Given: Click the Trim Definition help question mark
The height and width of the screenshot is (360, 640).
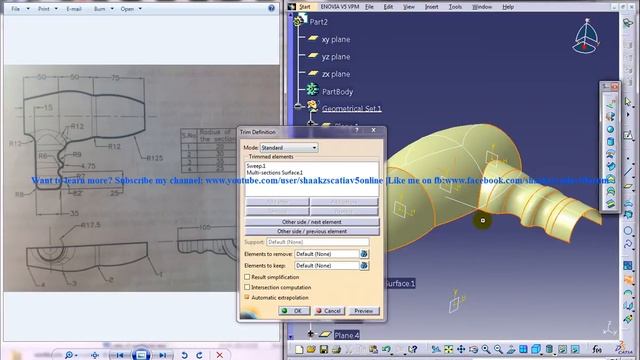Looking at the screenshot, I should point(356,130).
